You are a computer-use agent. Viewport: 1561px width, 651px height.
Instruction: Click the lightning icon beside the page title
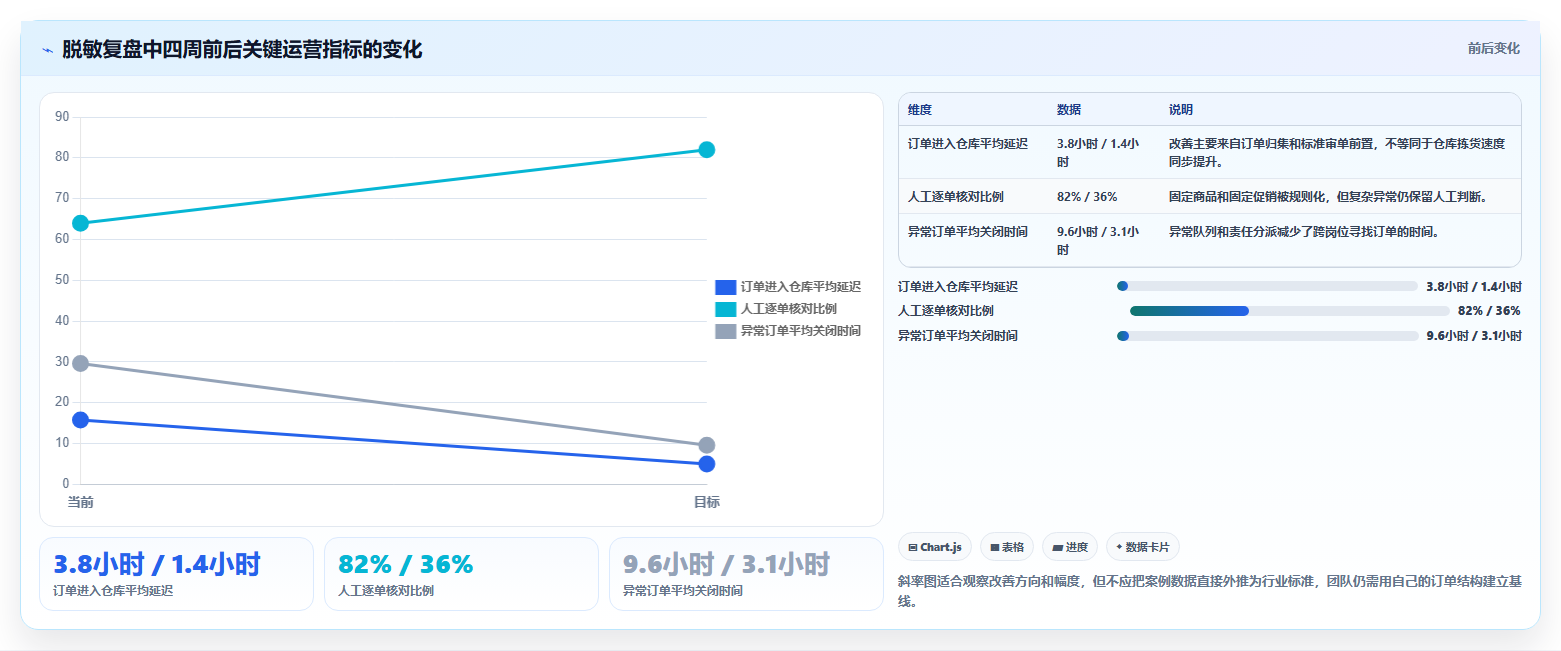tap(47, 50)
